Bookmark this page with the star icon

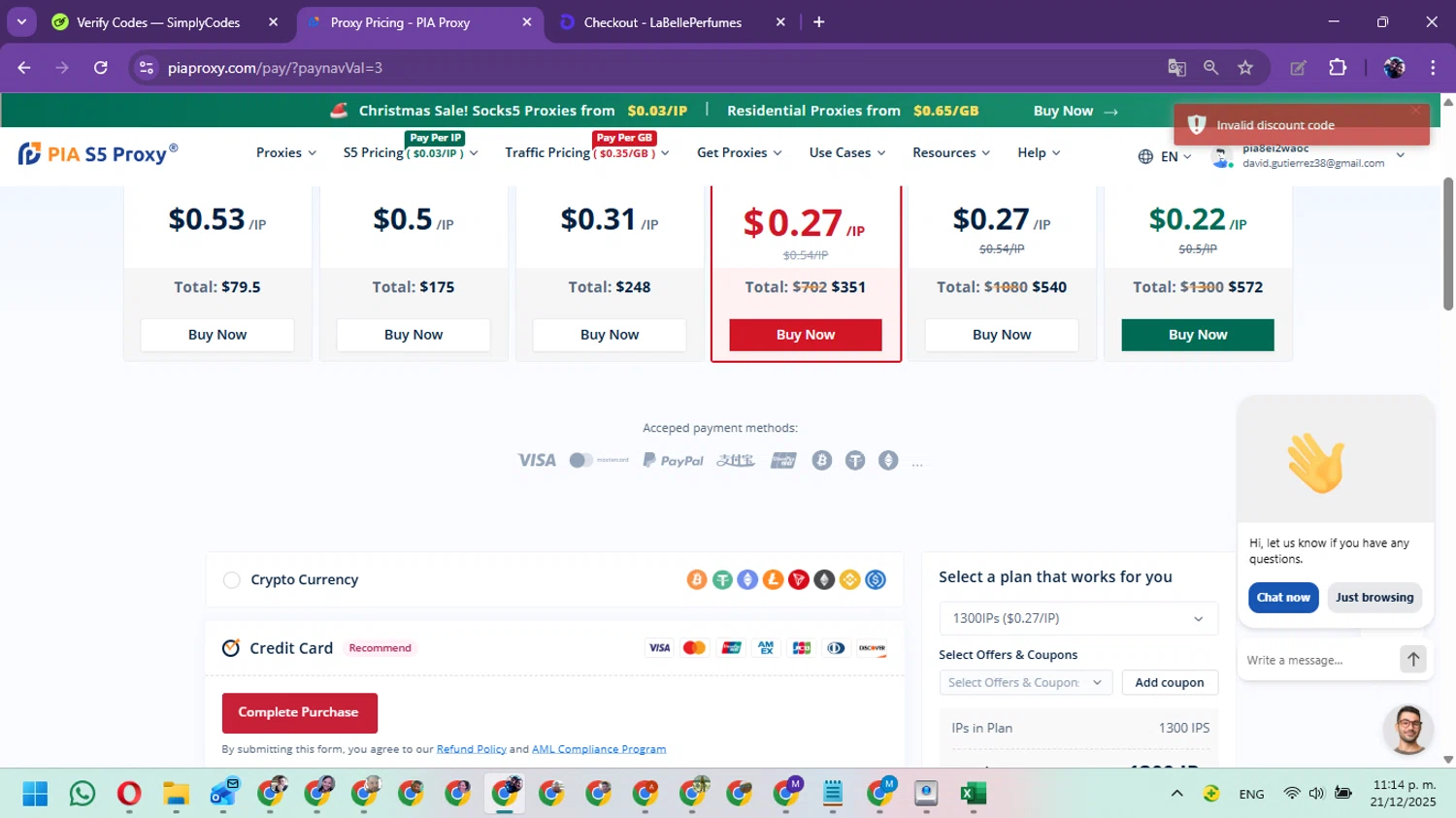tap(1245, 68)
